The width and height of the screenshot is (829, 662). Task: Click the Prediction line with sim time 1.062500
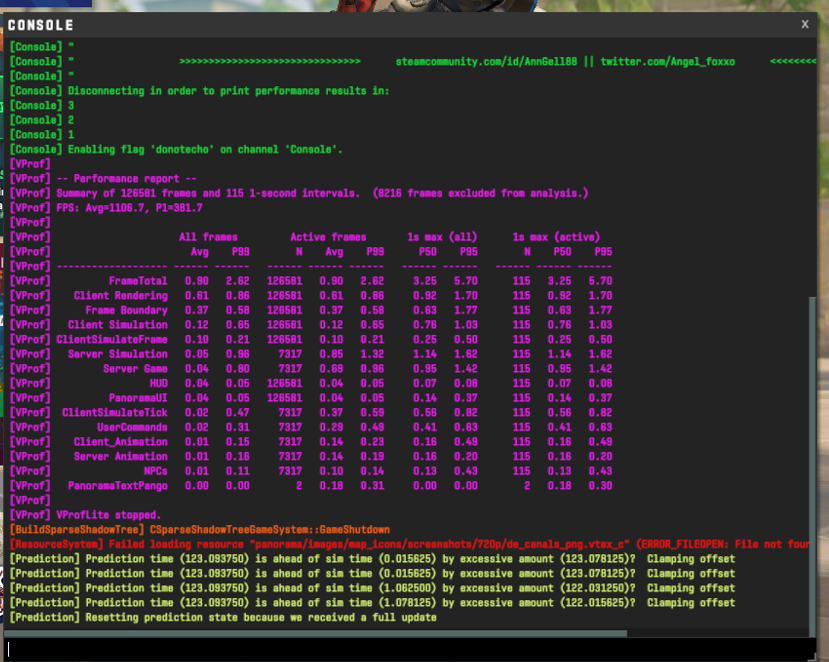372,589
